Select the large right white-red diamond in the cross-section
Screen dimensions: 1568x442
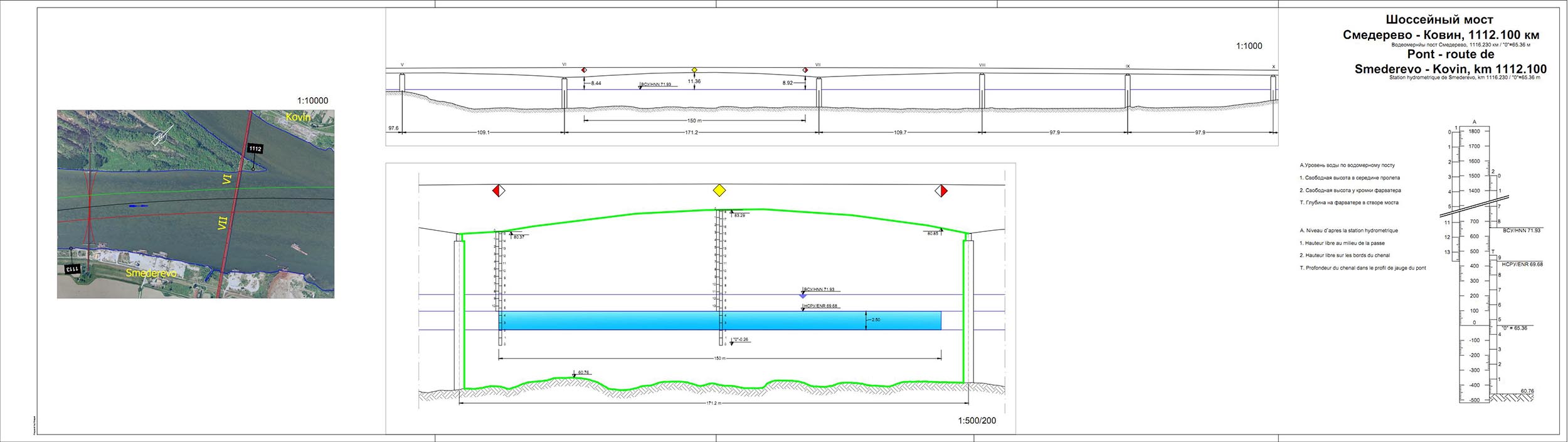pos(941,191)
